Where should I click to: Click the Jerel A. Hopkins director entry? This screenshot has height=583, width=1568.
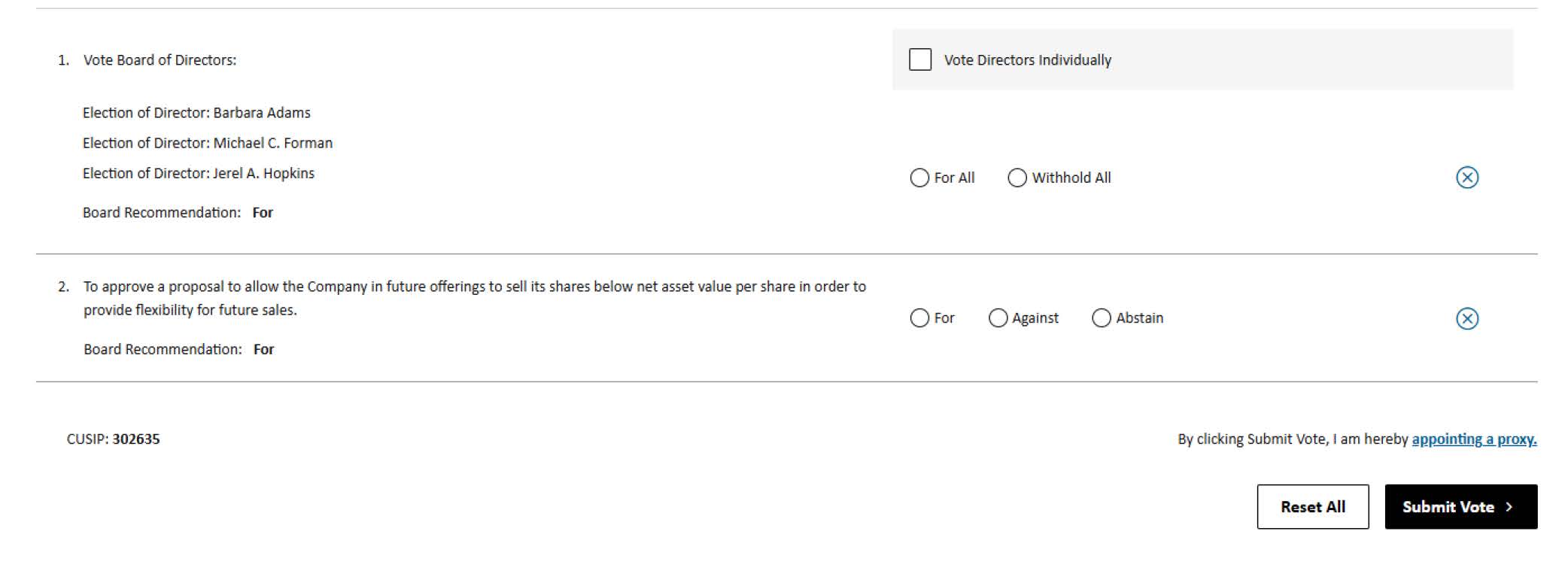tap(198, 174)
